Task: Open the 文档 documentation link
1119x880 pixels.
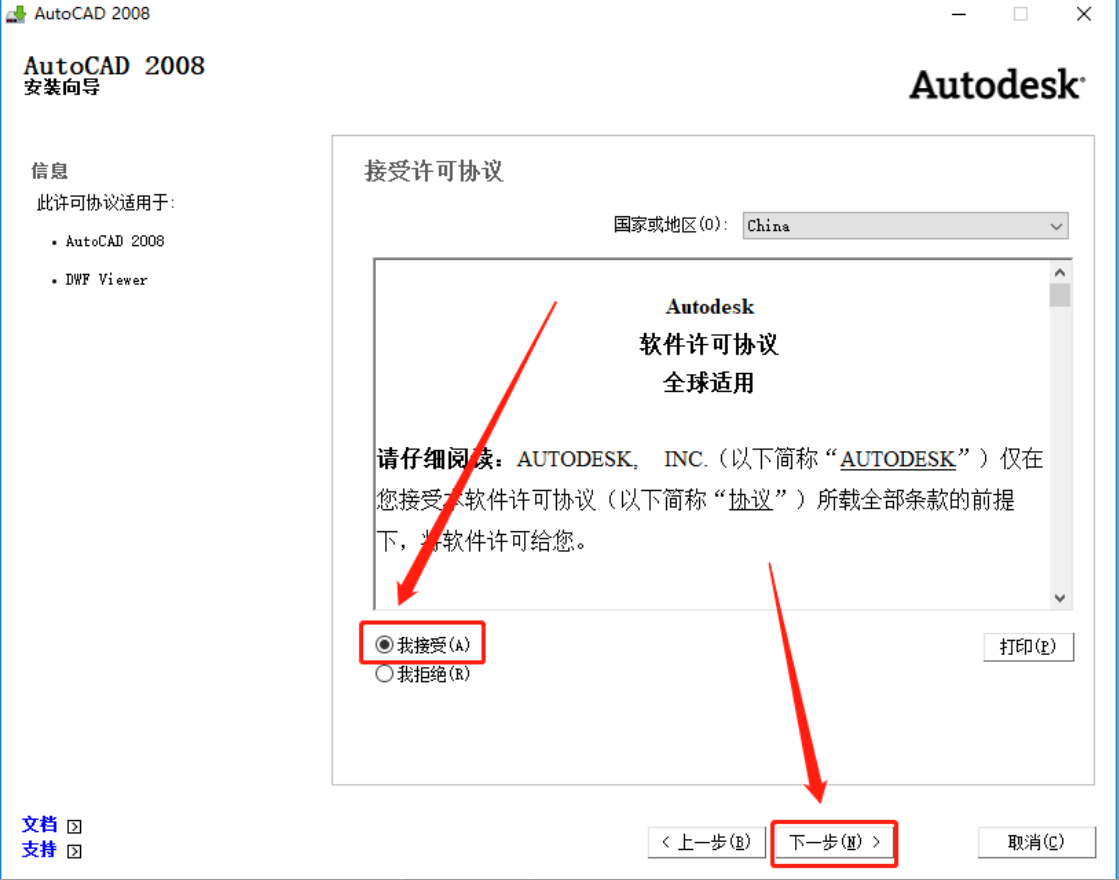Action: coord(38,824)
